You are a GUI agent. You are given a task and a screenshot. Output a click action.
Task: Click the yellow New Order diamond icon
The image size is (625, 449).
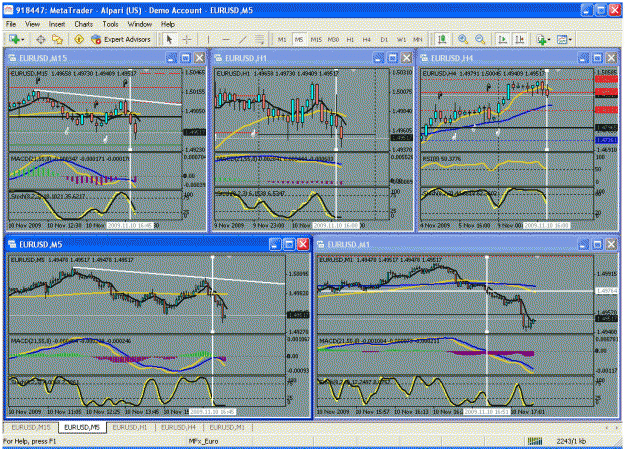point(79,39)
